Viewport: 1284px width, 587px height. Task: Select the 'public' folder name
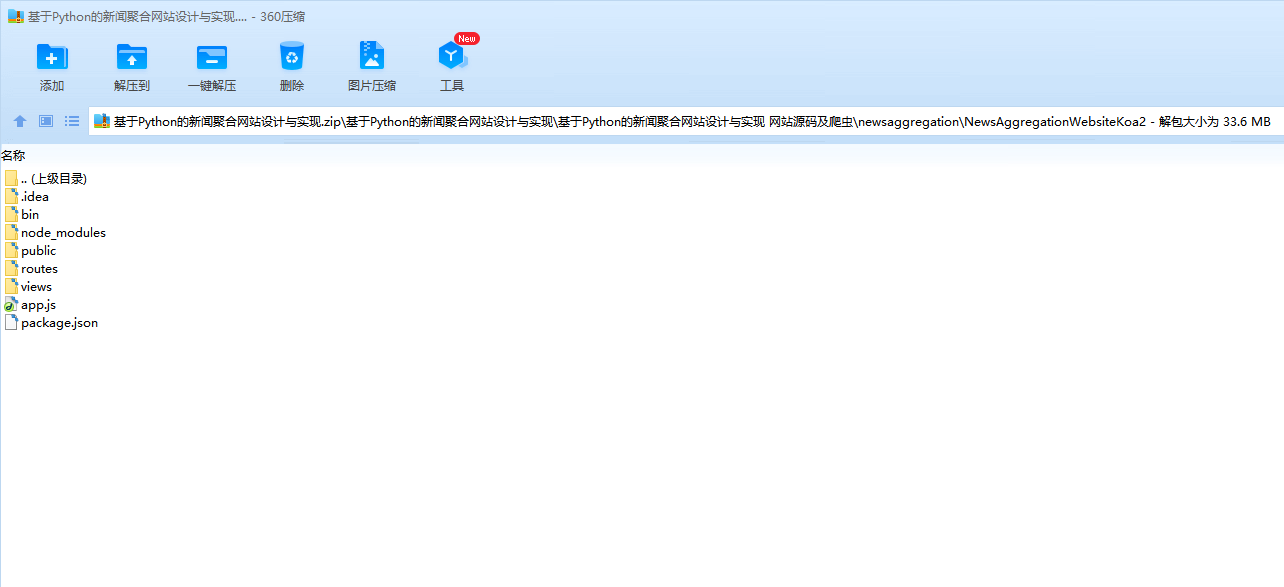click(39, 250)
